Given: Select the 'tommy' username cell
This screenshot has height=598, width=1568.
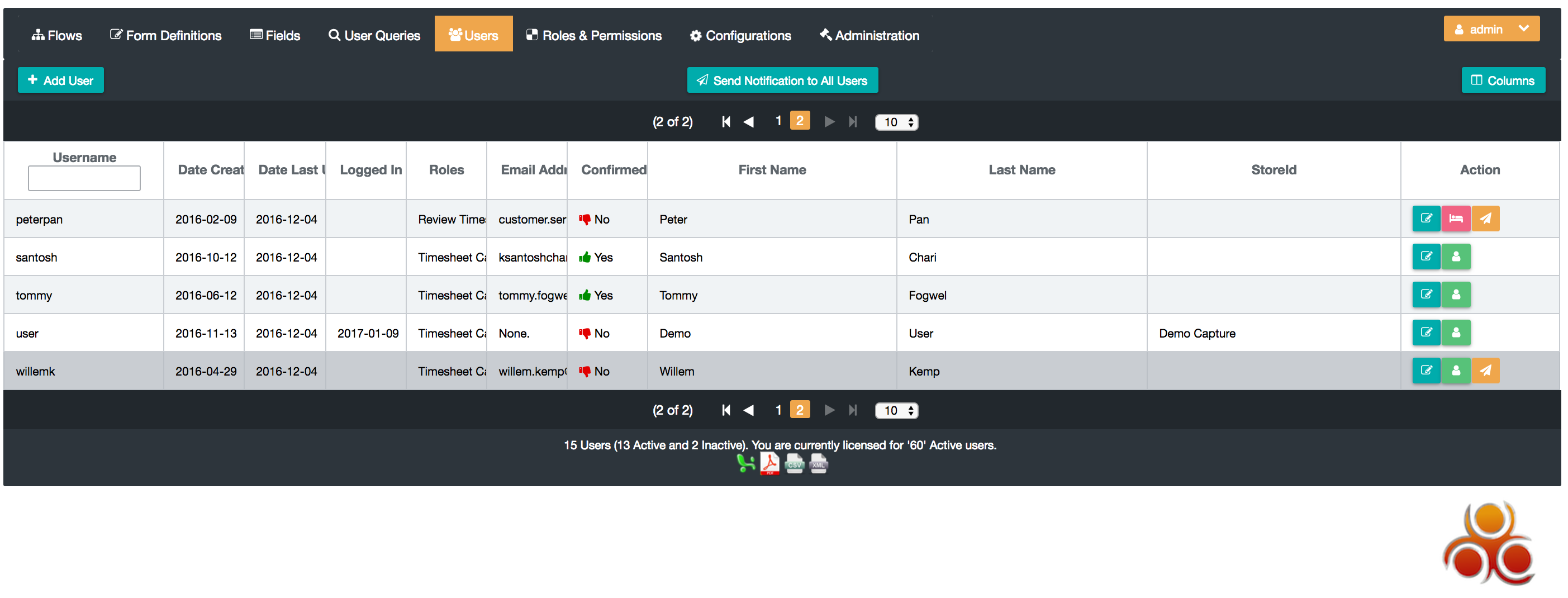Looking at the screenshot, I should tap(83, 295).
